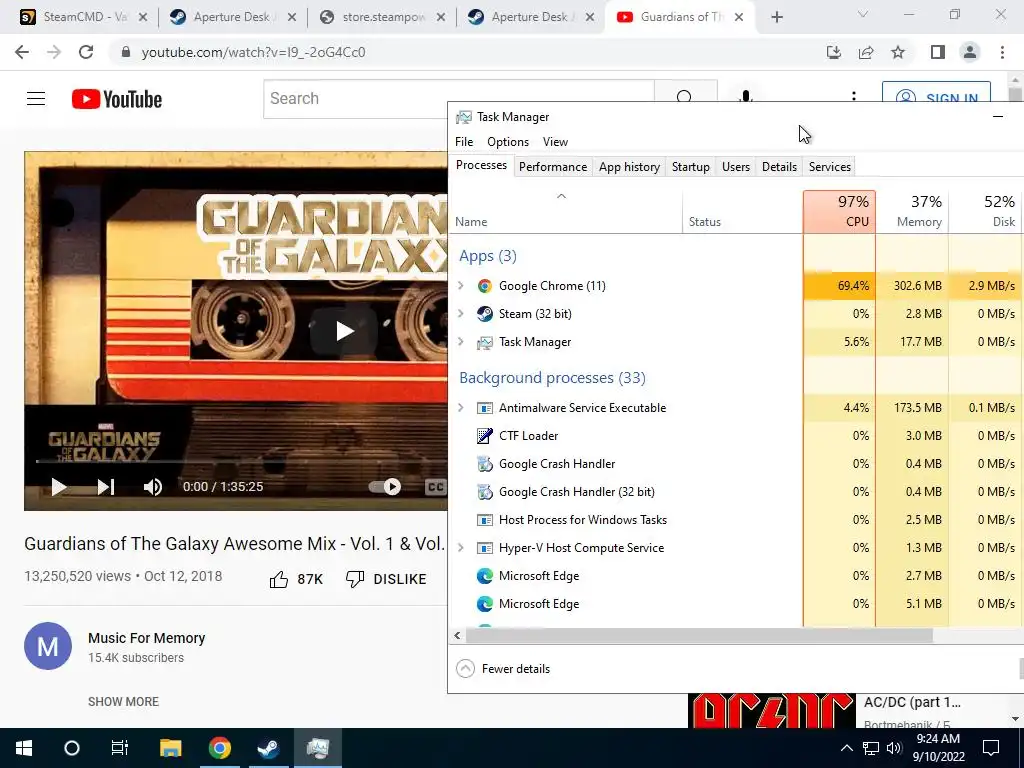
Task: Open the YouTube hamburger guide menu
Action: [36, 99]
